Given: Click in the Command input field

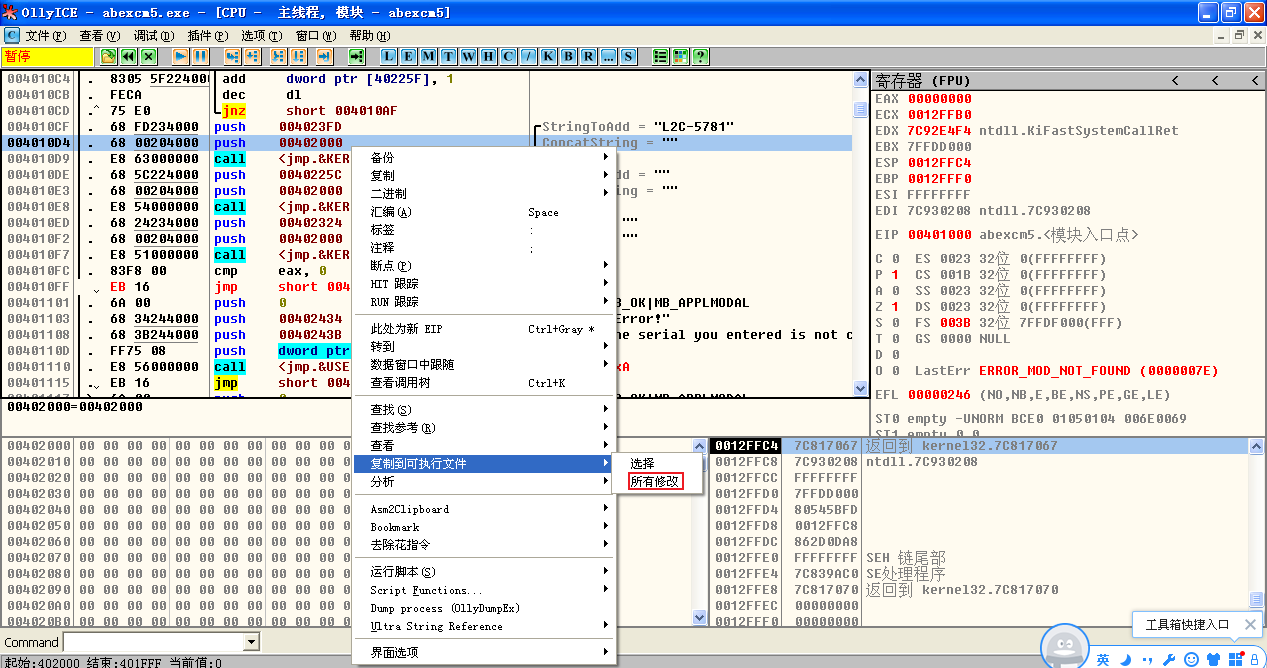Looking at the screenshot, I should click(153, 642).
